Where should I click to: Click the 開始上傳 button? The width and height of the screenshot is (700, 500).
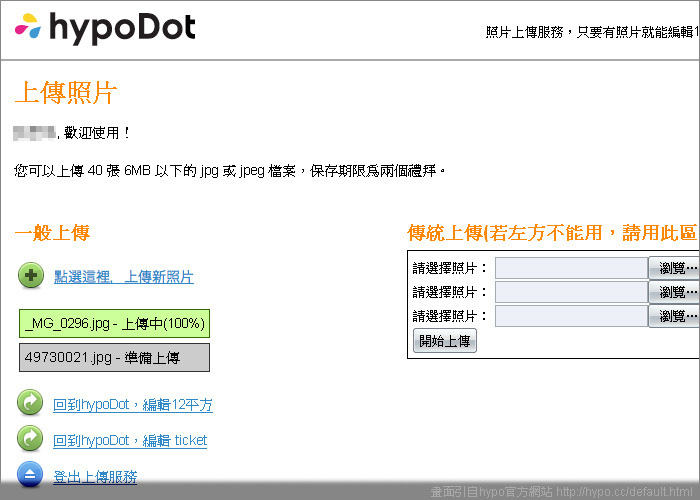(445, 341)
